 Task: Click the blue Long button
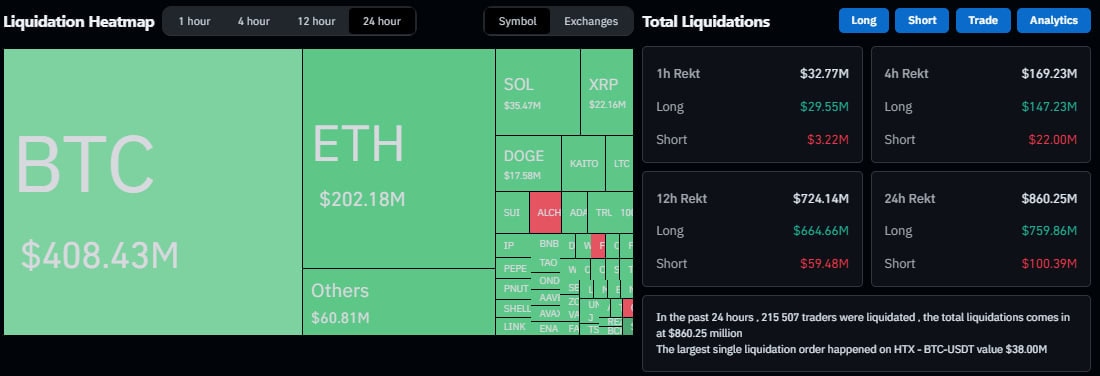click(x=864, y=20)
